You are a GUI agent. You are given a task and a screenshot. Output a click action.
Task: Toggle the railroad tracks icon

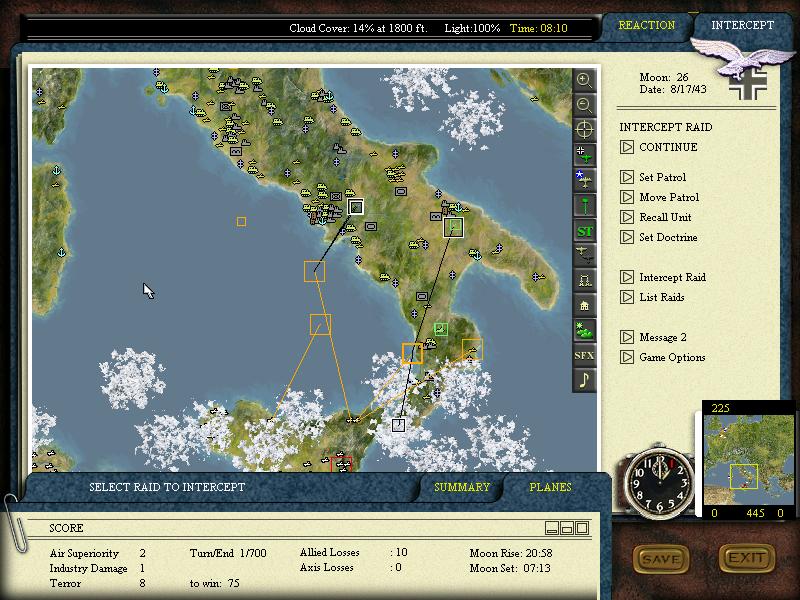[584, 280]
